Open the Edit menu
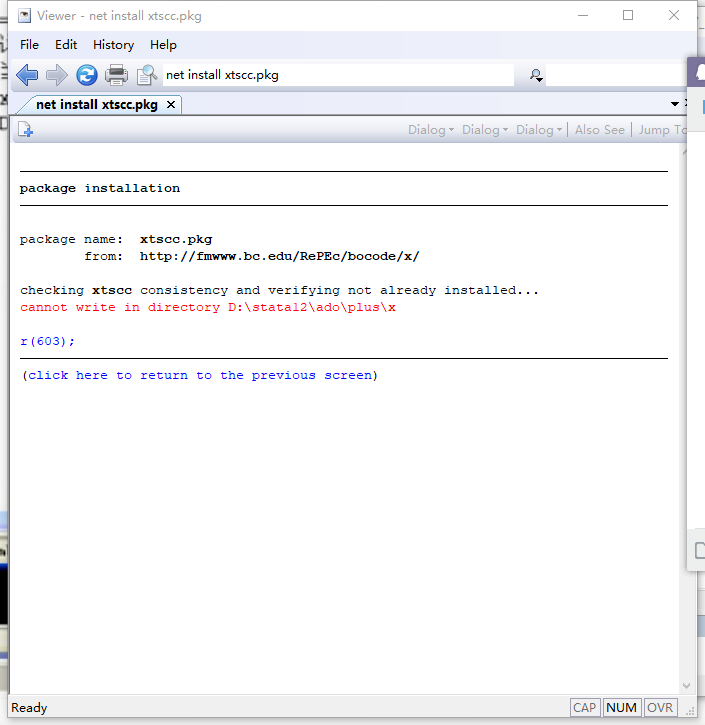The image size is (705, 725). pos(66,45)
